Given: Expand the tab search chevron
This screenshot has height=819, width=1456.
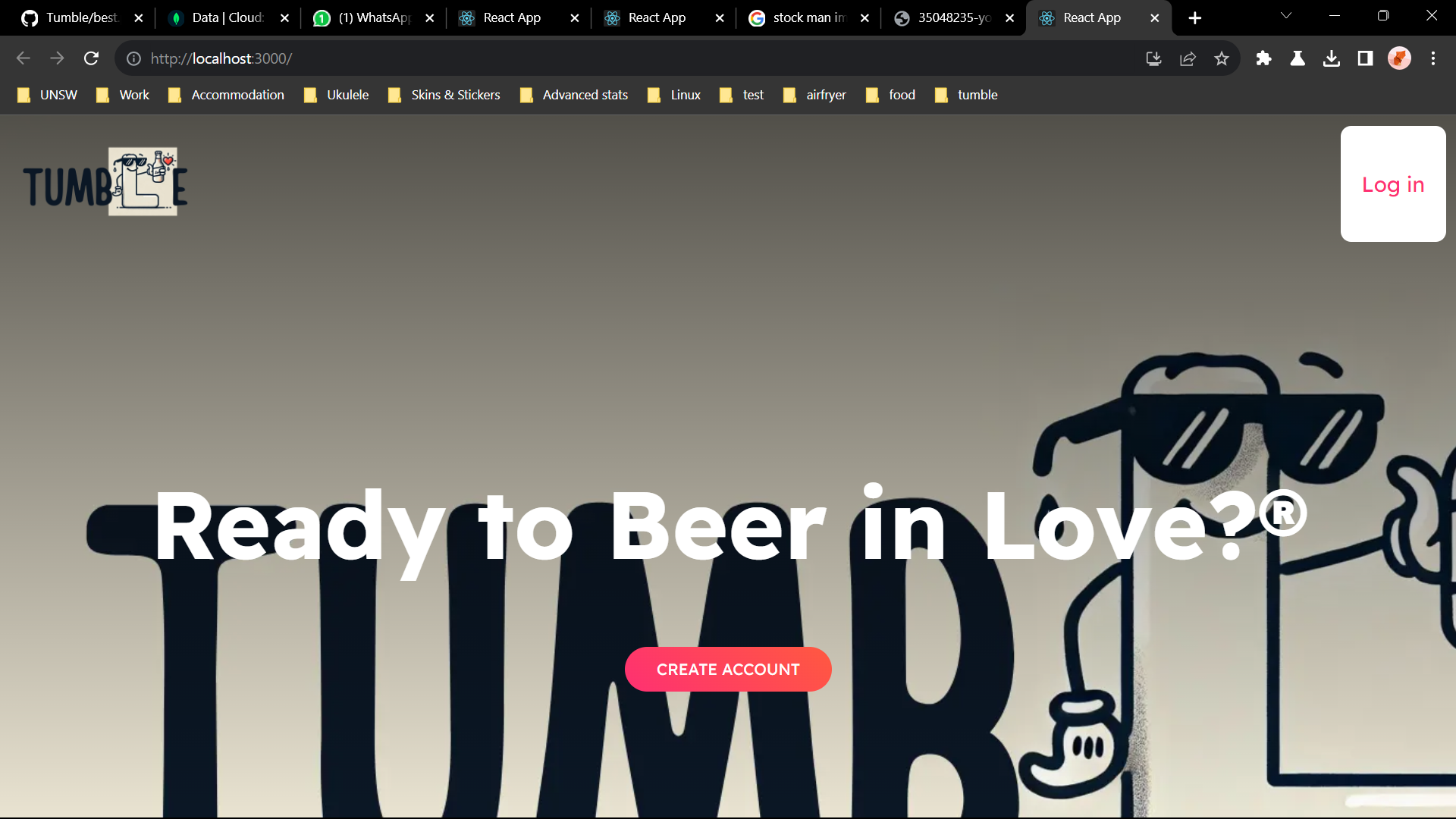Looking at the screenshot, I should (1286, 16).
